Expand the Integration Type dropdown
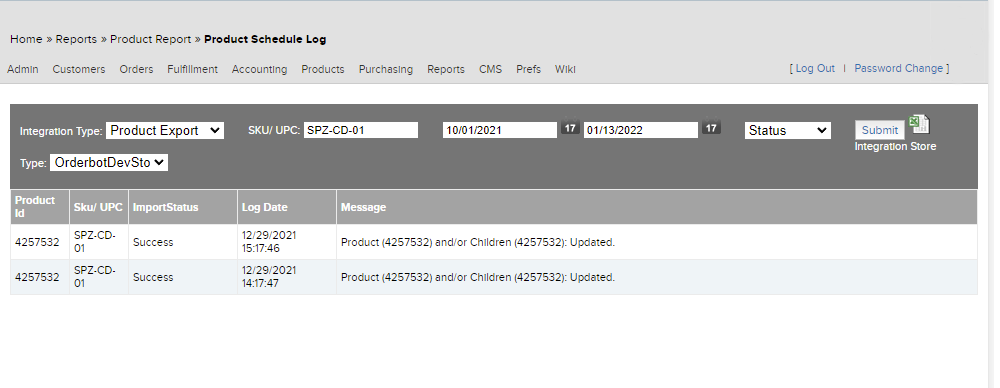Screen dimensions: 1000x388 click(165, 130)
